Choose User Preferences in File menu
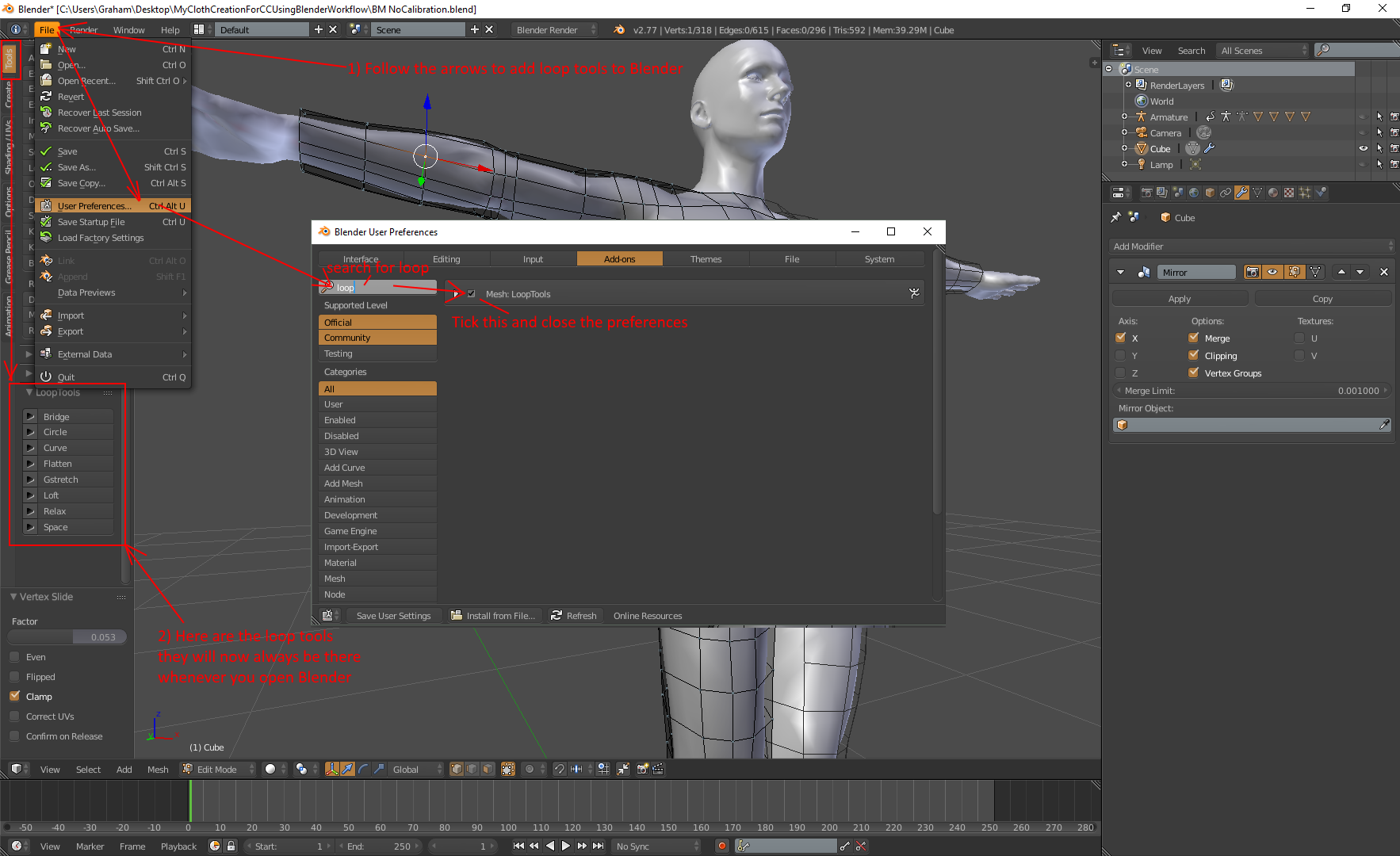 click(x=113, y=205)
